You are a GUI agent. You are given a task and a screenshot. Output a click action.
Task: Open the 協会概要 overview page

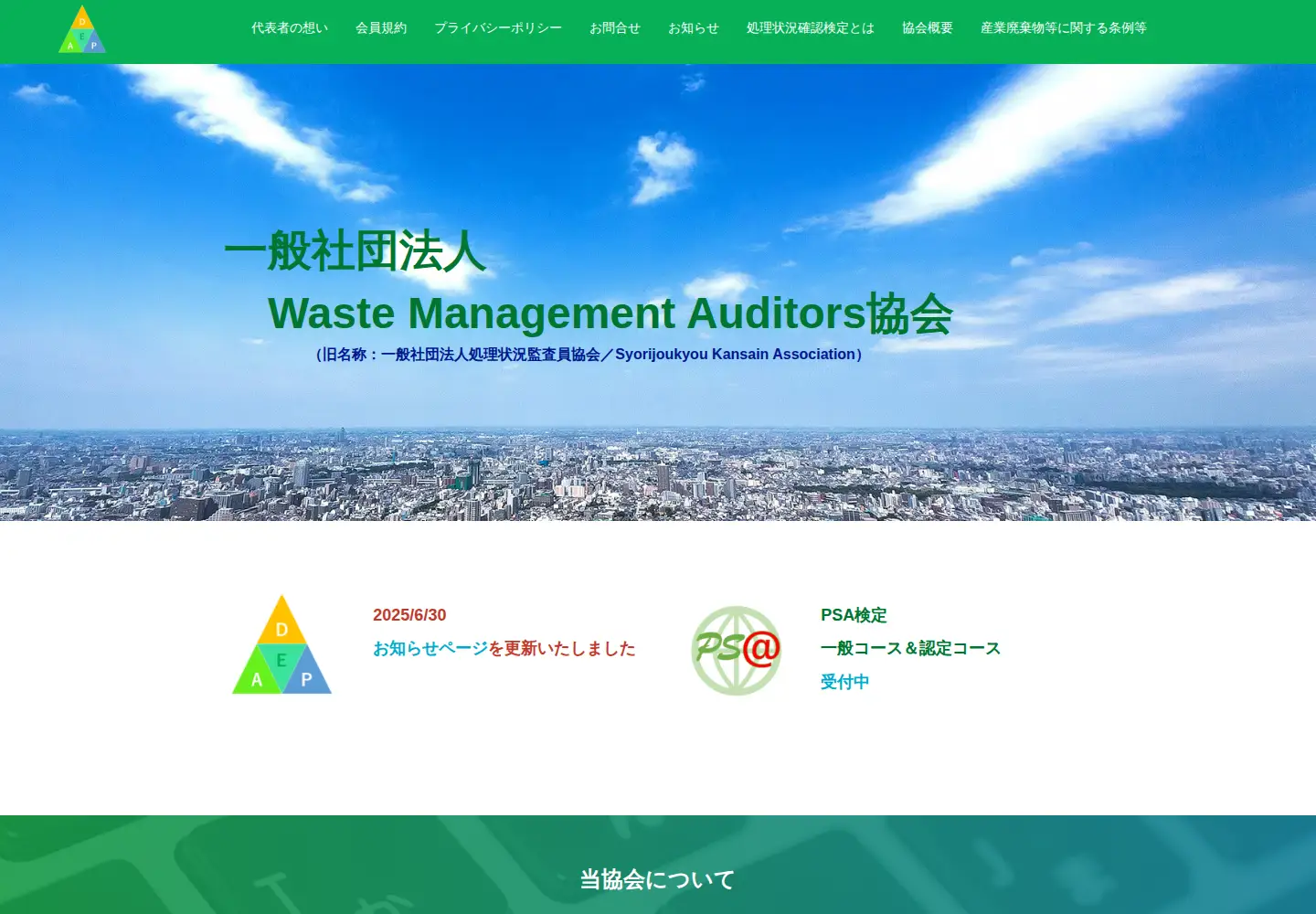click(x=928, y=28)
